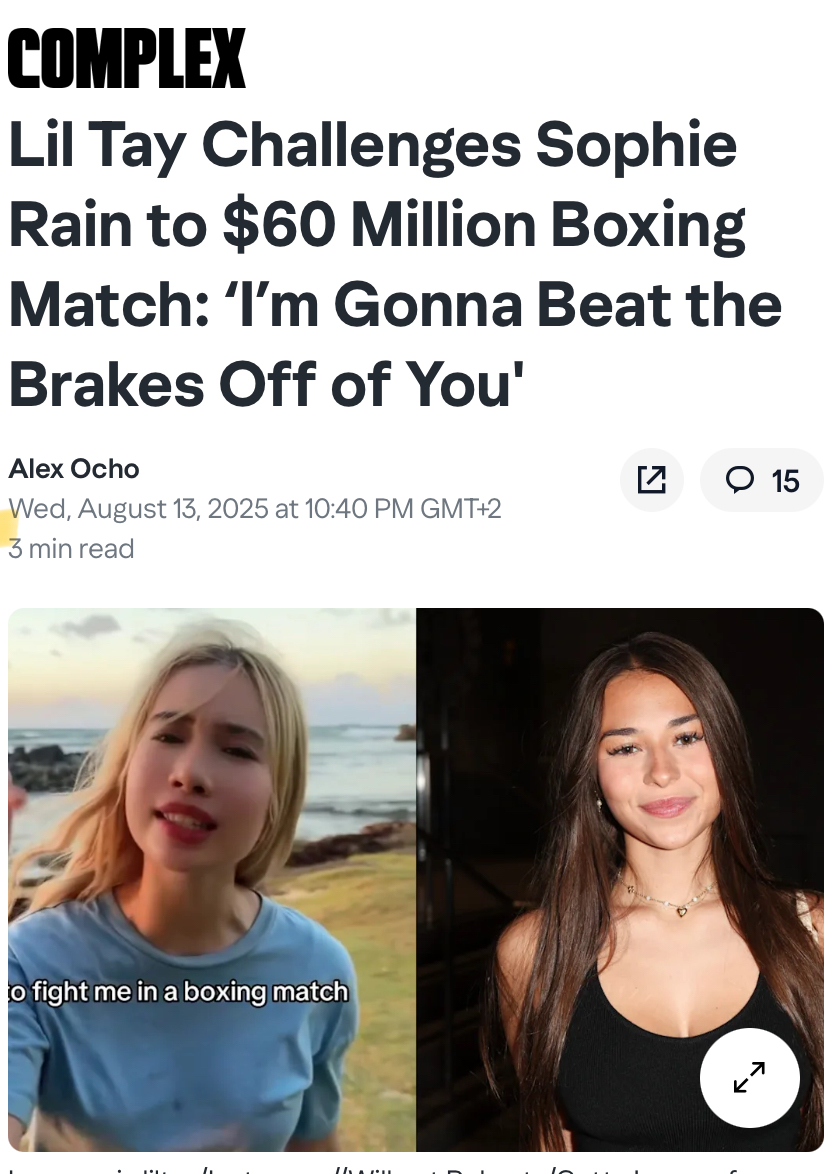
Task: Select the right photo of brunette woman
Action: [620, 880]
